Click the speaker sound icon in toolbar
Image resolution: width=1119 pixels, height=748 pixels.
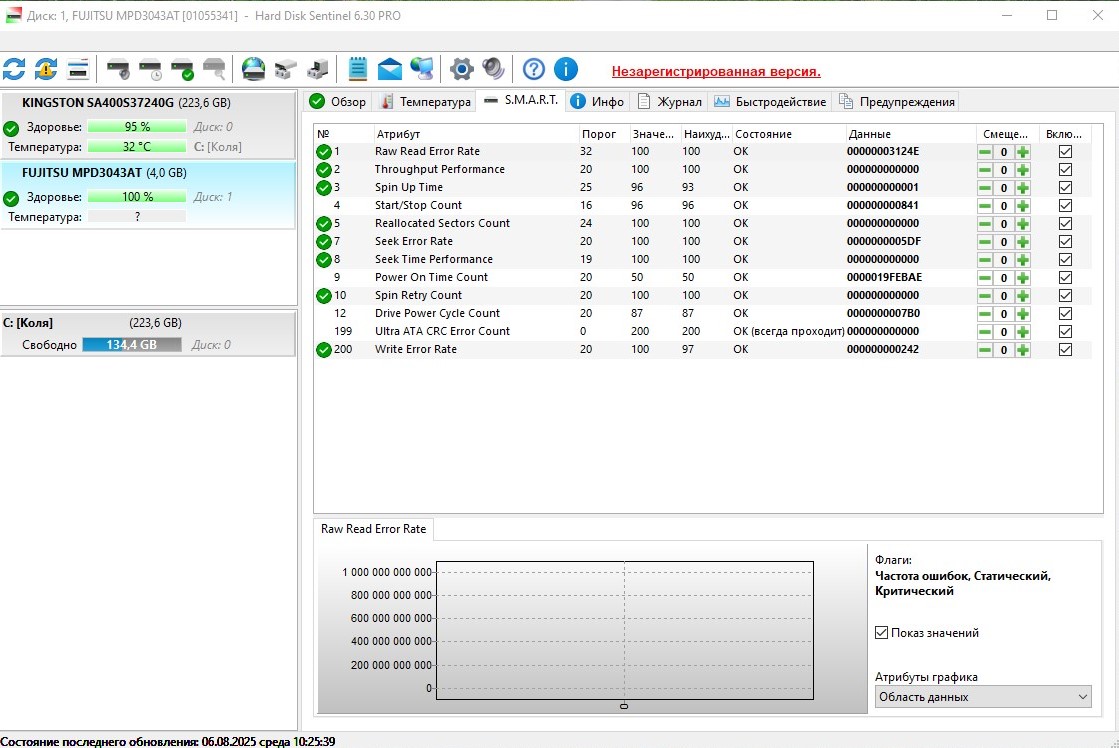[x=493, y=69]
